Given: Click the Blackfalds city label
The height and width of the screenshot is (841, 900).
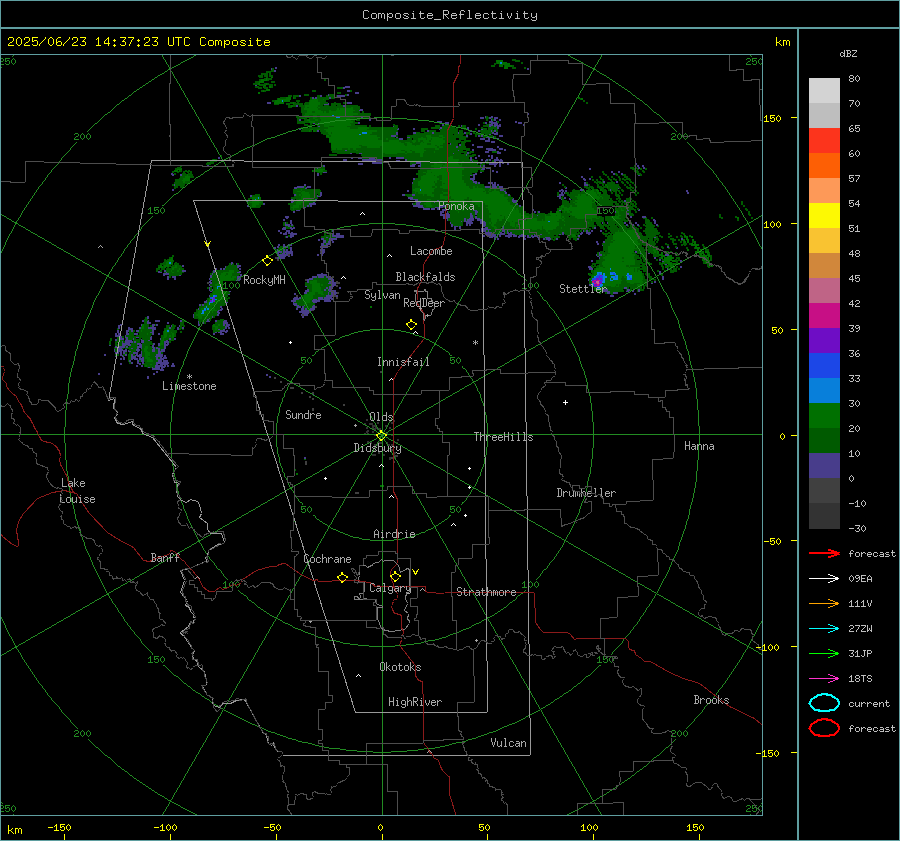Looking at the screenshot, I should pos(425,277).
